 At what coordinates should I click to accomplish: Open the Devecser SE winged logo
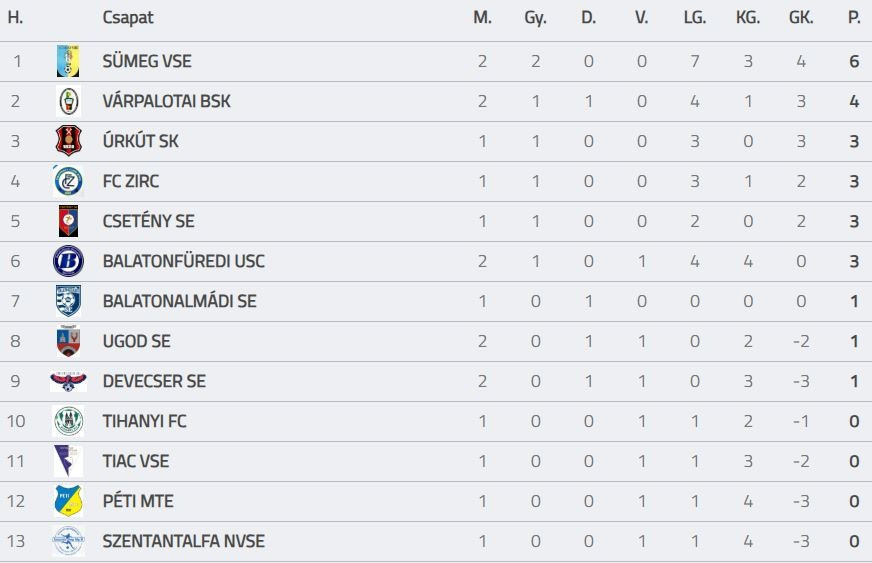(x=68, y=381)
